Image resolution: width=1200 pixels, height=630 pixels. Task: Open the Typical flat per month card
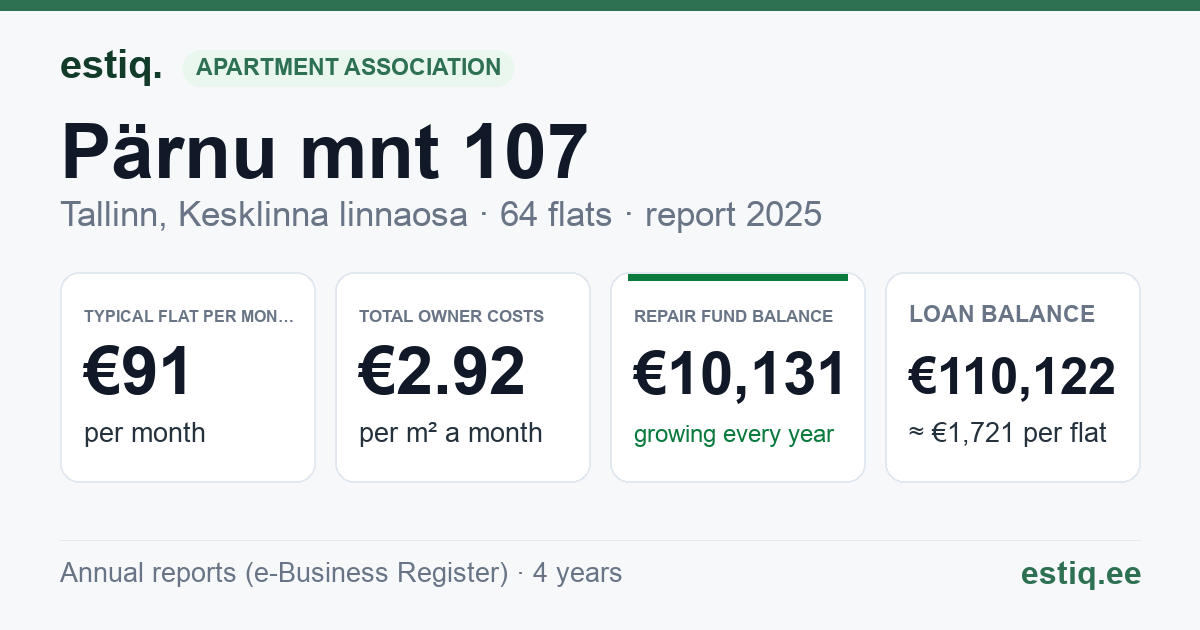click(188, 377)
